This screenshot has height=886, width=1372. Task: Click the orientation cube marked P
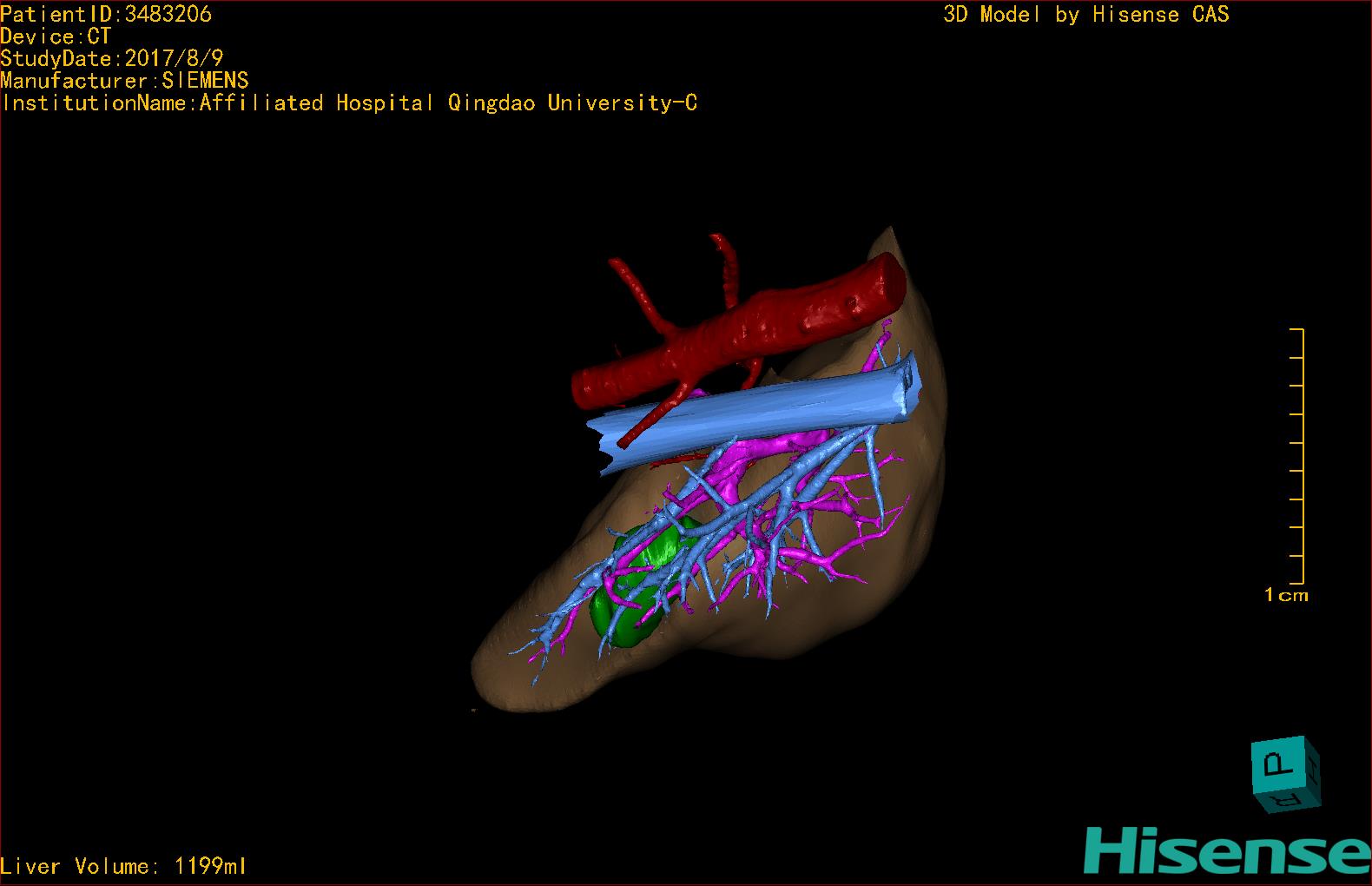point(1285,774)
